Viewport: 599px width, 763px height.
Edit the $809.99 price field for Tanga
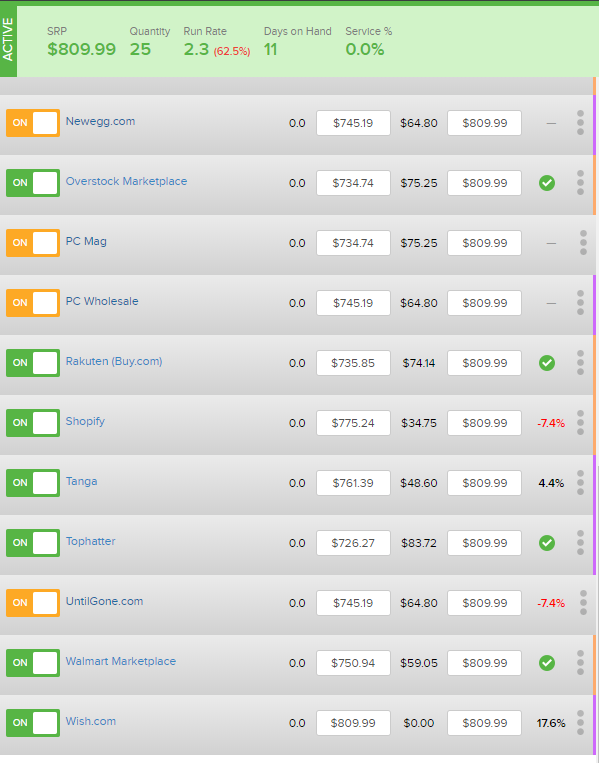pyautogui.click(x=485, y=483)
